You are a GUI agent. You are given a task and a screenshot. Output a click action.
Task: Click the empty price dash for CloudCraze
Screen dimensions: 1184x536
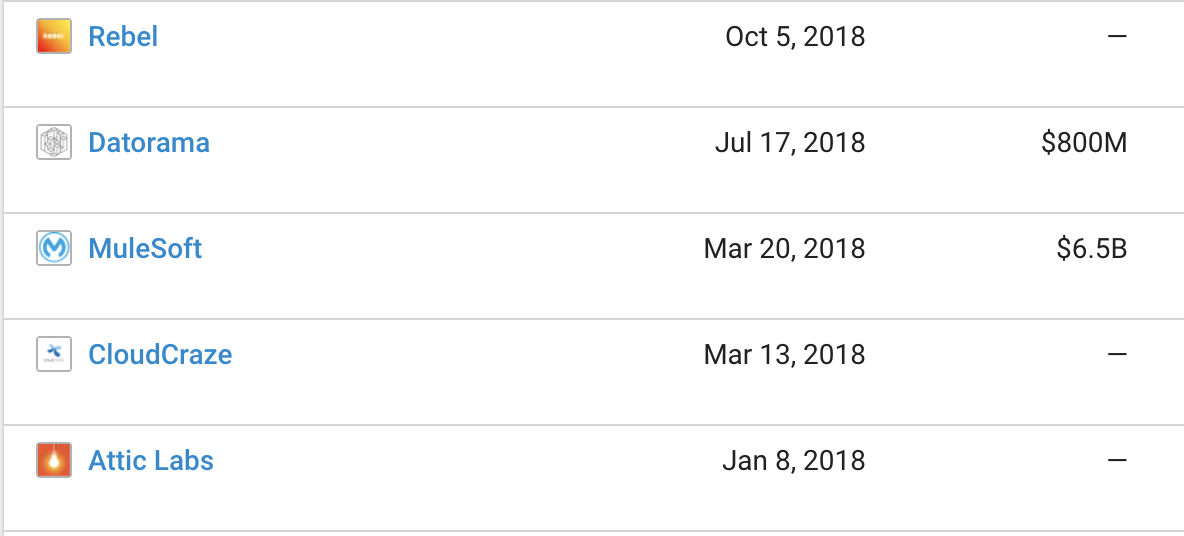1117,354
